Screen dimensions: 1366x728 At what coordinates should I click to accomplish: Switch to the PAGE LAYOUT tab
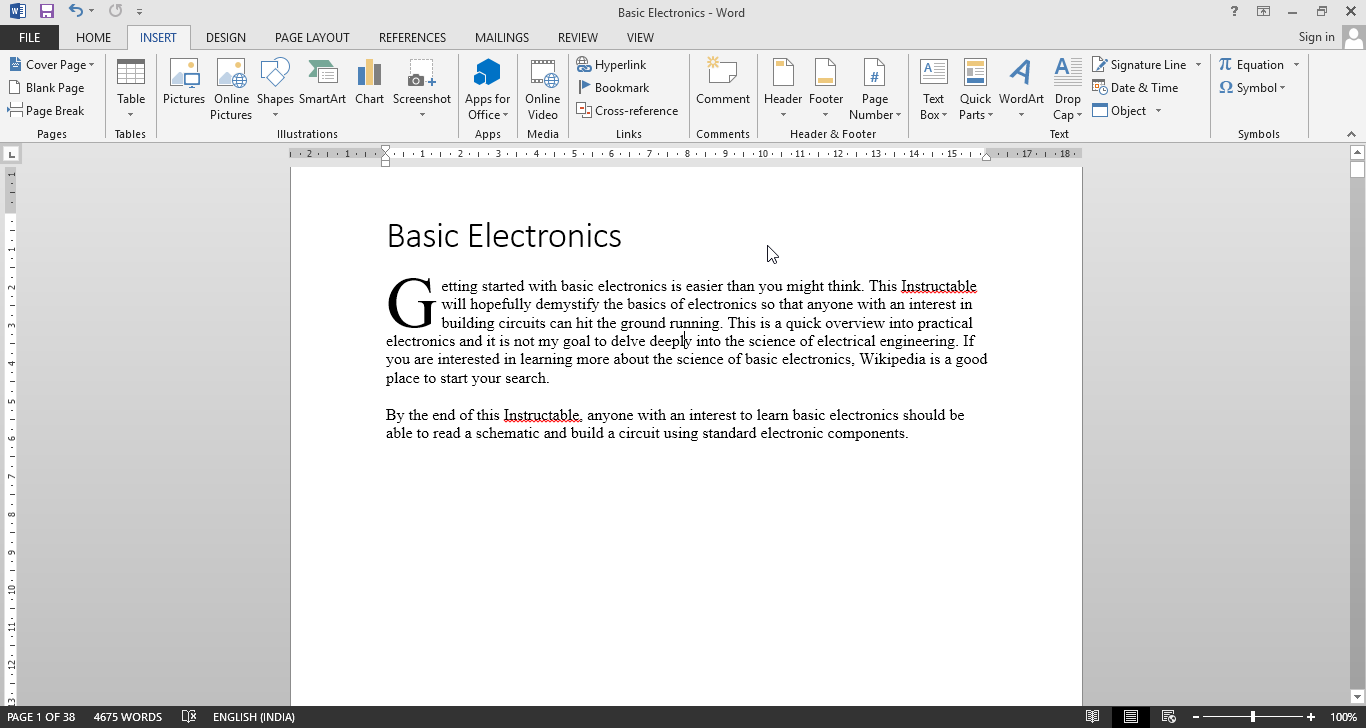point(312,38)
